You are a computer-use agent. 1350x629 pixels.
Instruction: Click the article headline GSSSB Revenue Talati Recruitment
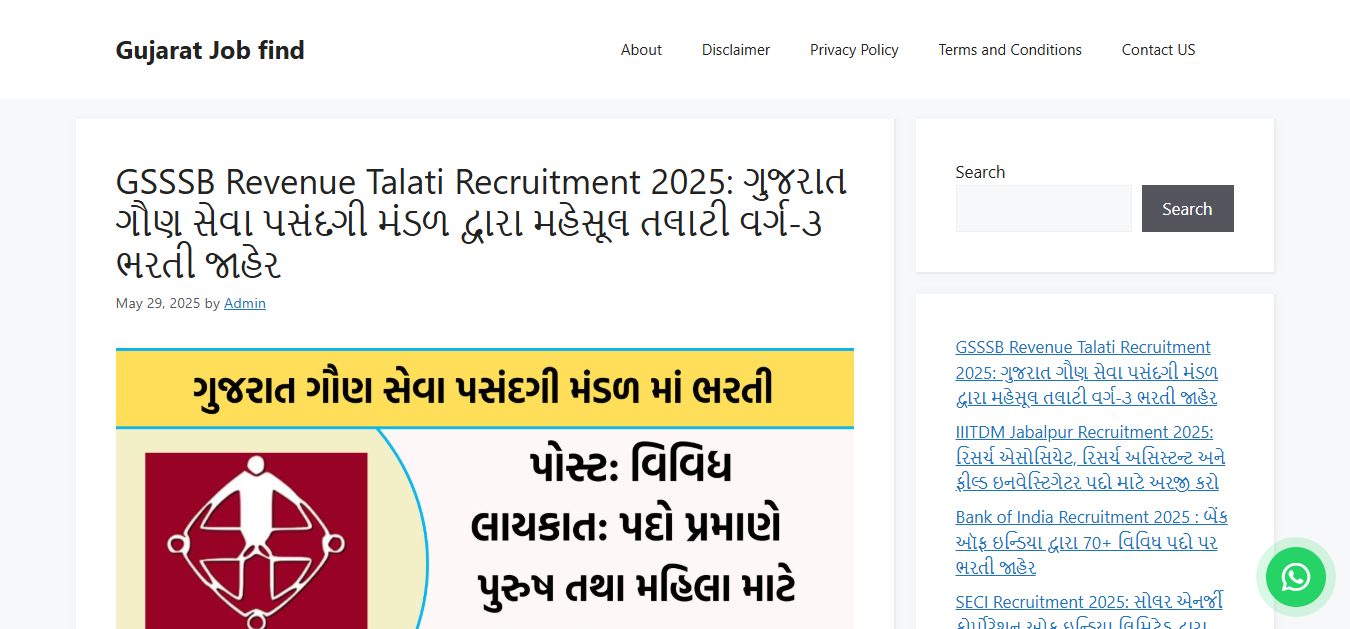pyautogui.click(x=482, y=224)
